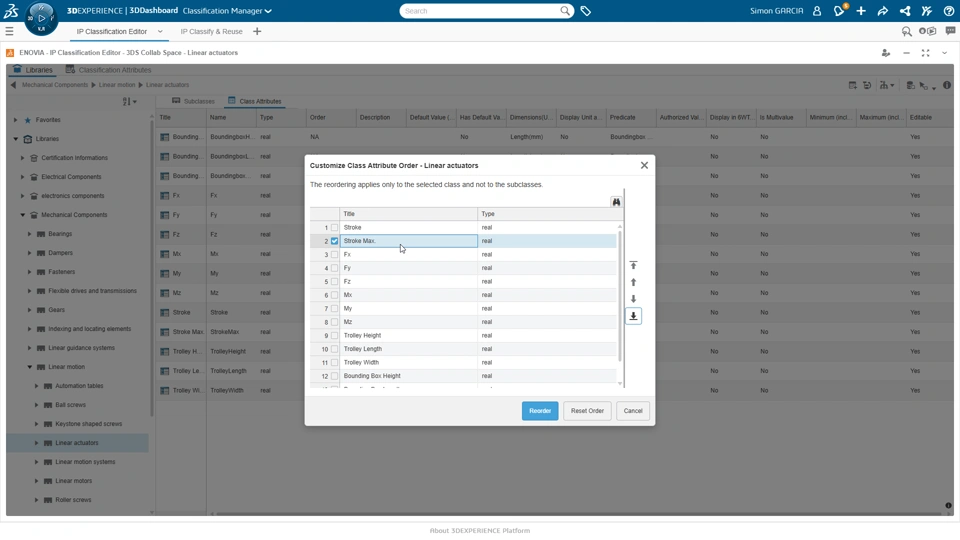Open the user profile icon
This screenshot has width=960, height=540.
pyautogui.click(x=817, y=11)
